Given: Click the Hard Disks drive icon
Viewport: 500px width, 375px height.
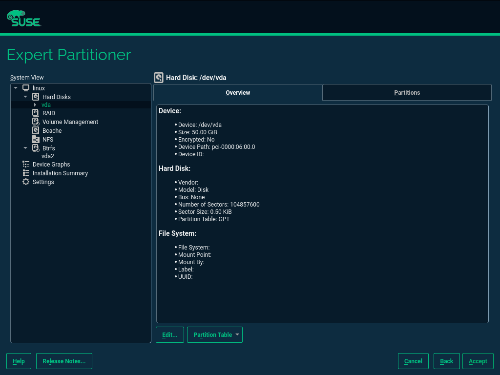Looking at the screenshot, I should point(35,97).
